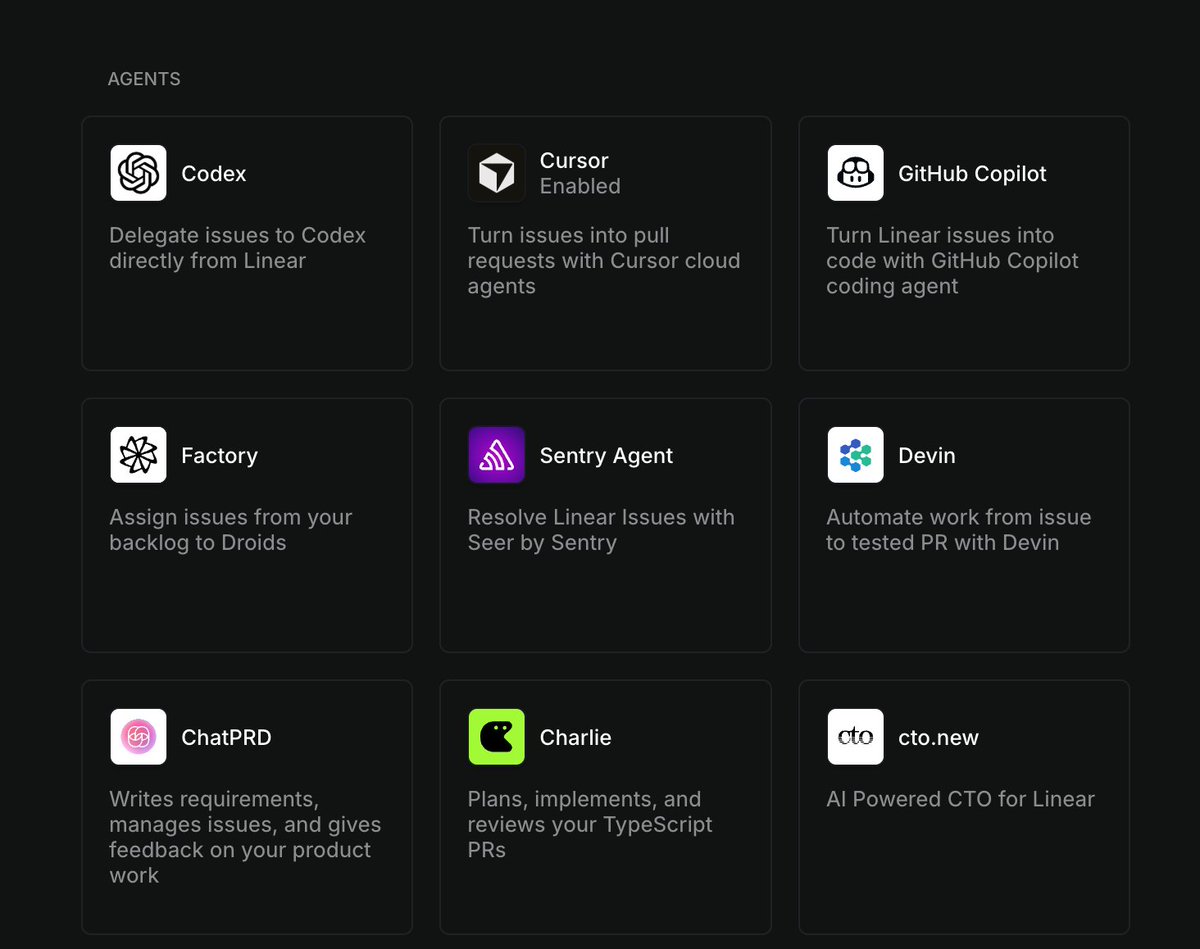Open the Codex integration title
The image size is (1200, 949).
click(214, 173)
